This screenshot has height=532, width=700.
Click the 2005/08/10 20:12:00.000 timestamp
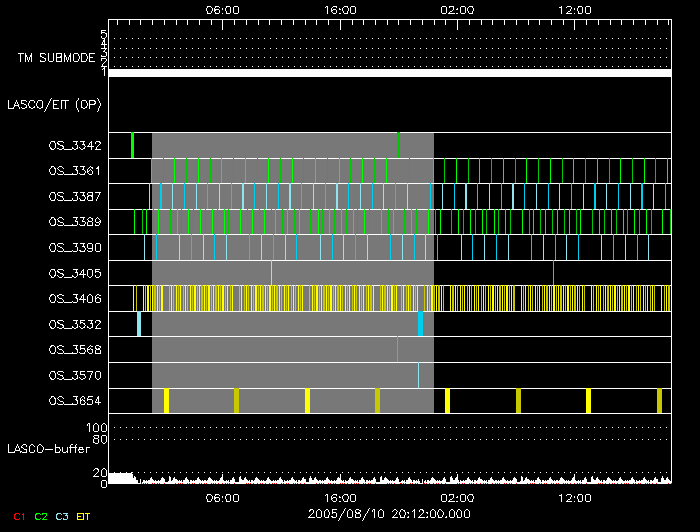[389, 514]
